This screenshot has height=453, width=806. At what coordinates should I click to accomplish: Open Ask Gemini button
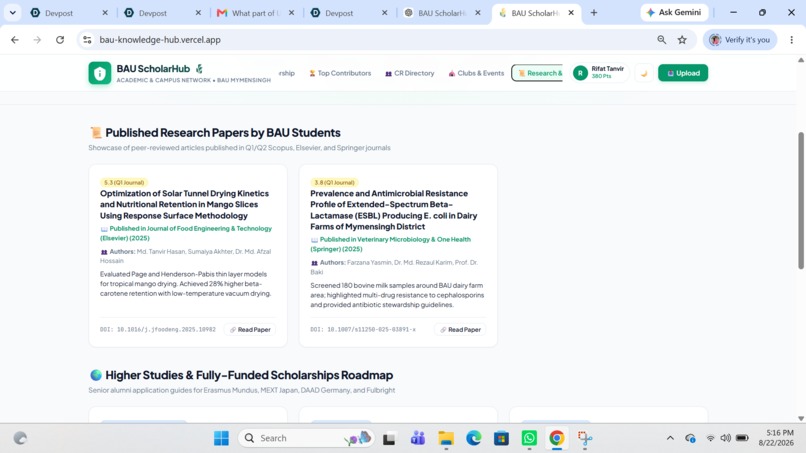pos(674,12)
